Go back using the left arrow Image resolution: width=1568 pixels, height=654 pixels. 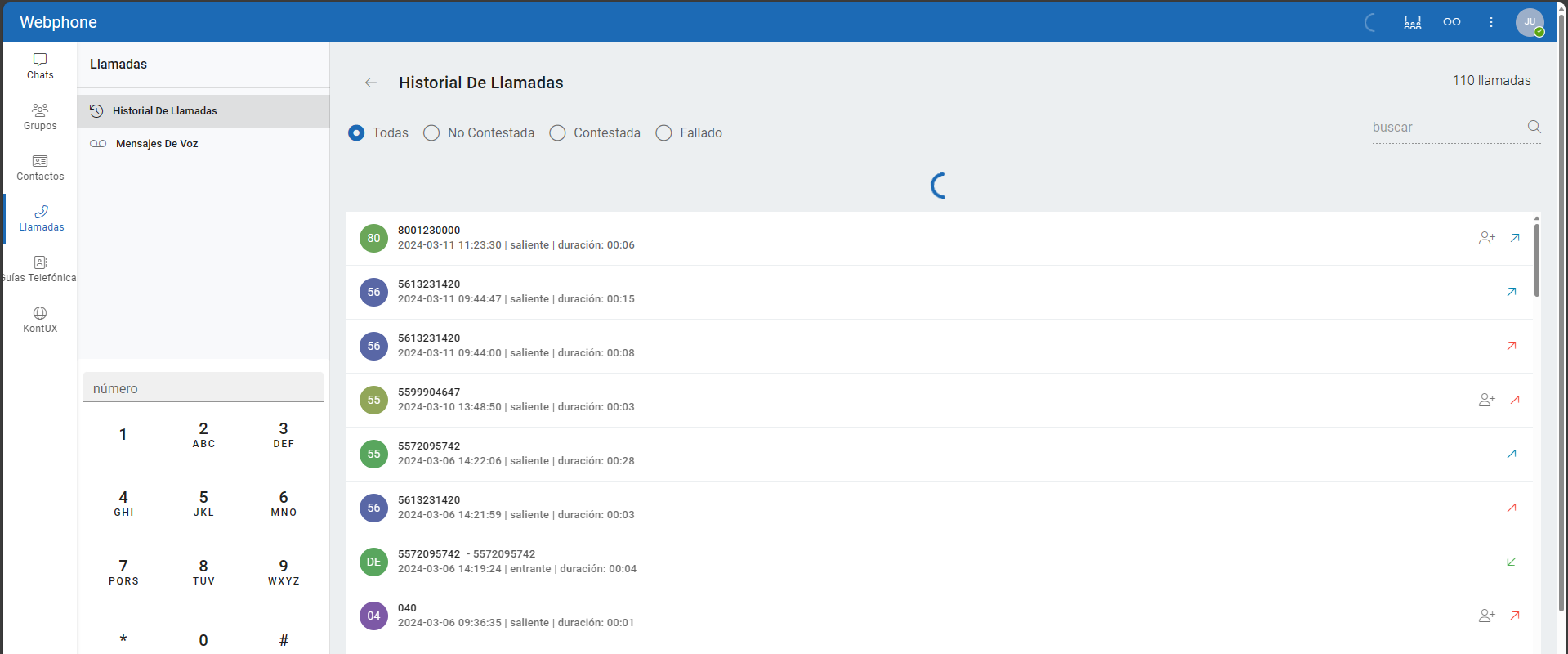371,83
